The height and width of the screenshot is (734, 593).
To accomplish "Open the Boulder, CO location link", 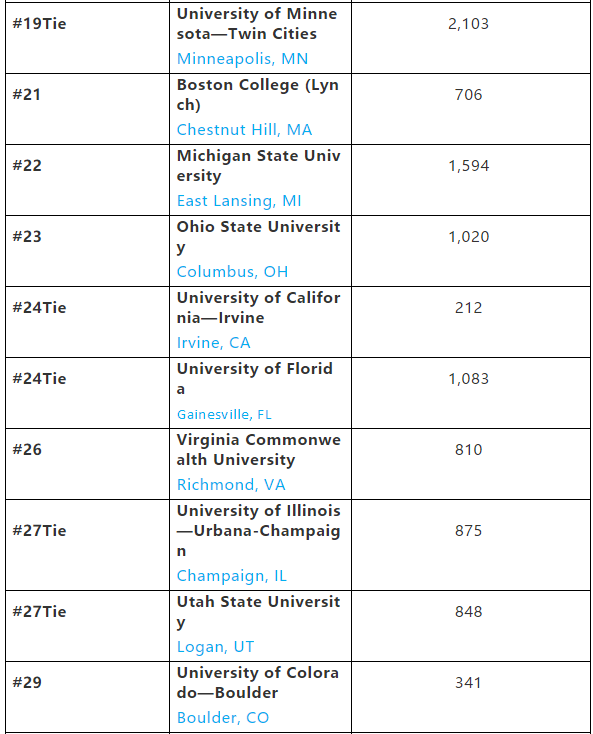I will 223,718.
